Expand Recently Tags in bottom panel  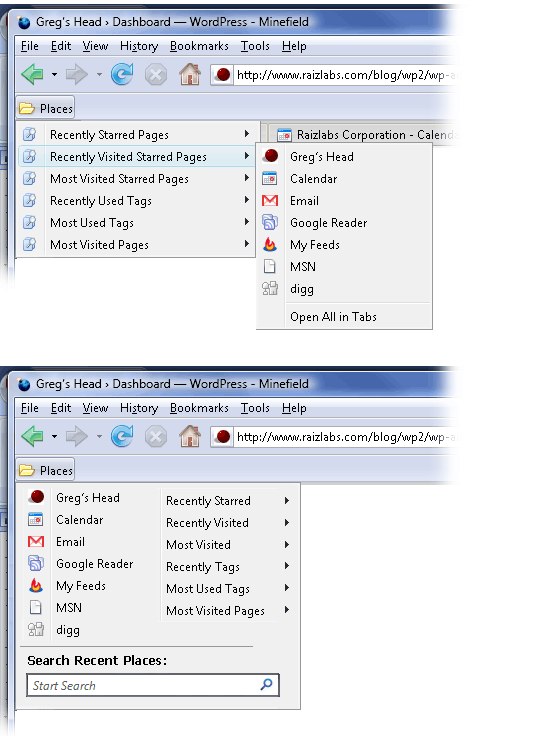tap(287, 566)
